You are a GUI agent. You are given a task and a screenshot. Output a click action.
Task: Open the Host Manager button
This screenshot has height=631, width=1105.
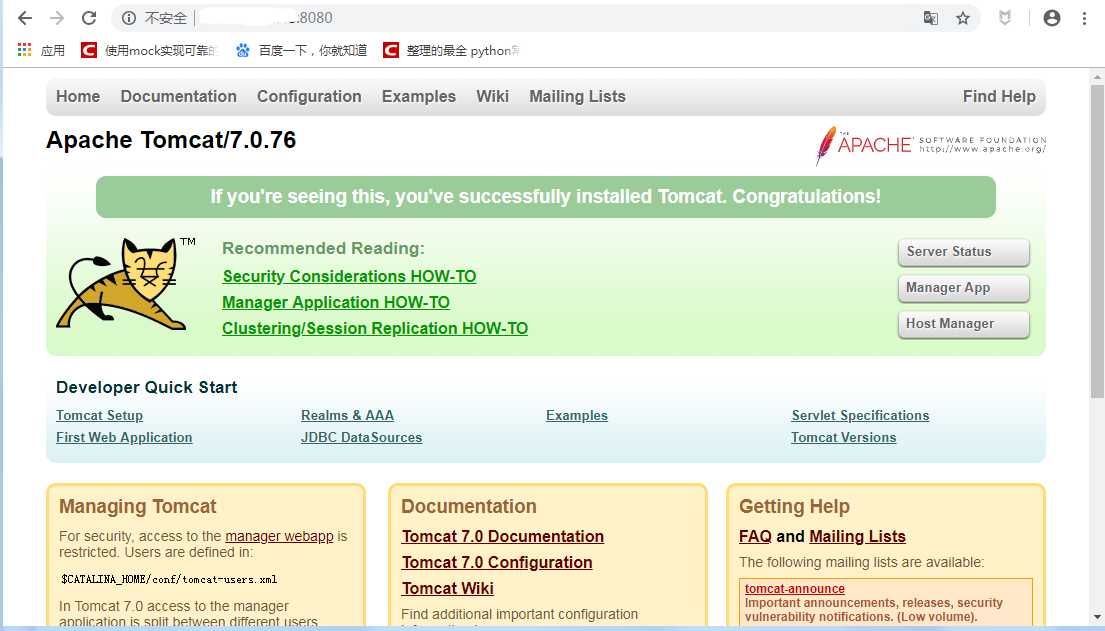tap(963, 324)
